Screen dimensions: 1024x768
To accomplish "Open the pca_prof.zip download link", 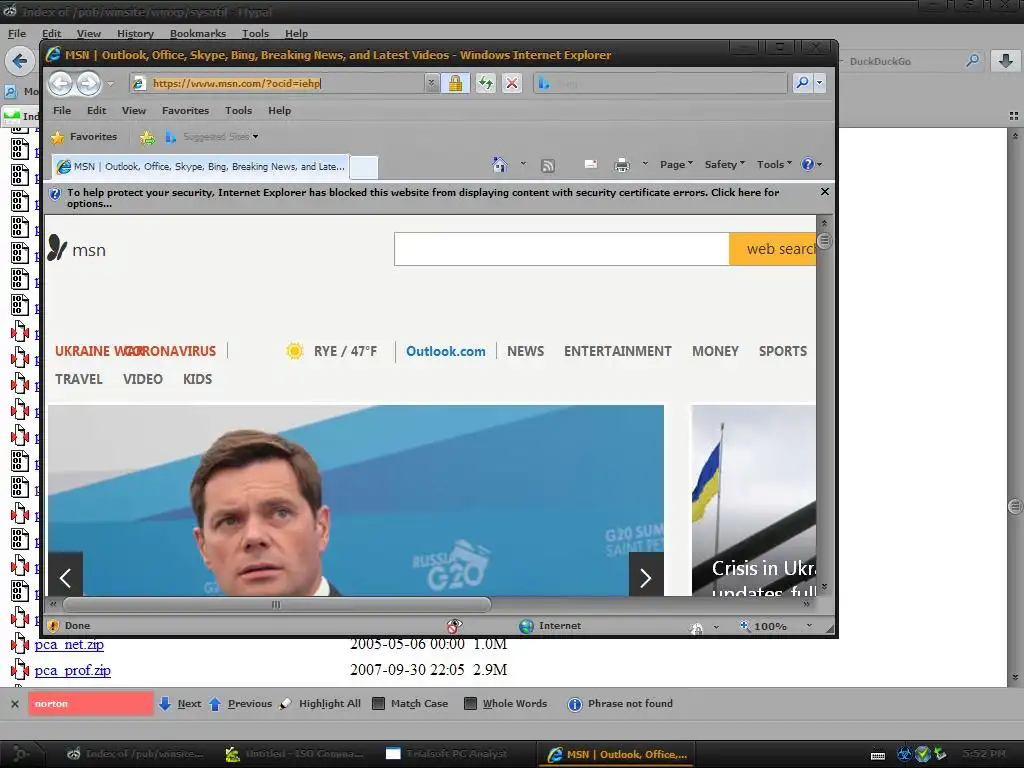I will pos(72,671).
